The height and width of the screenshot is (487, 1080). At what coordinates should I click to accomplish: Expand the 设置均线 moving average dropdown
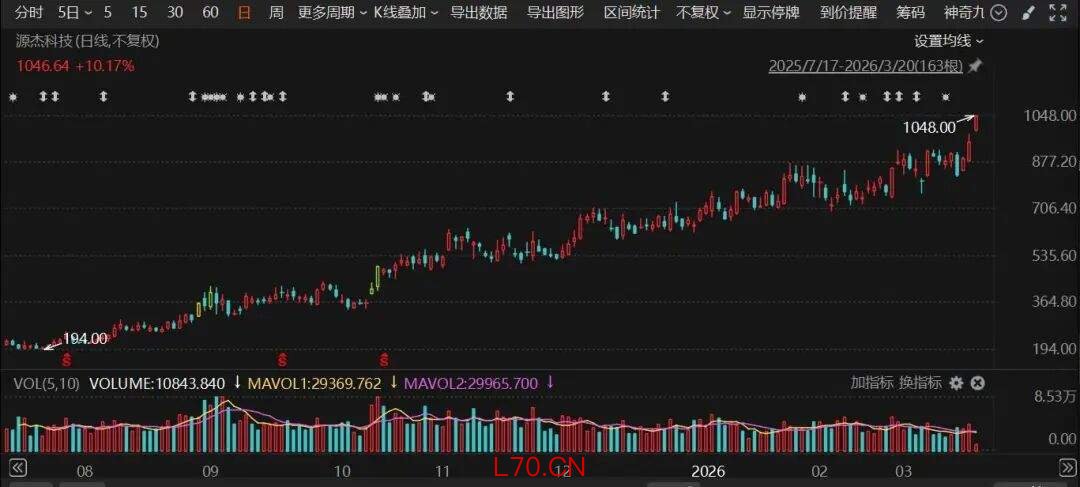tap(949, 41)
